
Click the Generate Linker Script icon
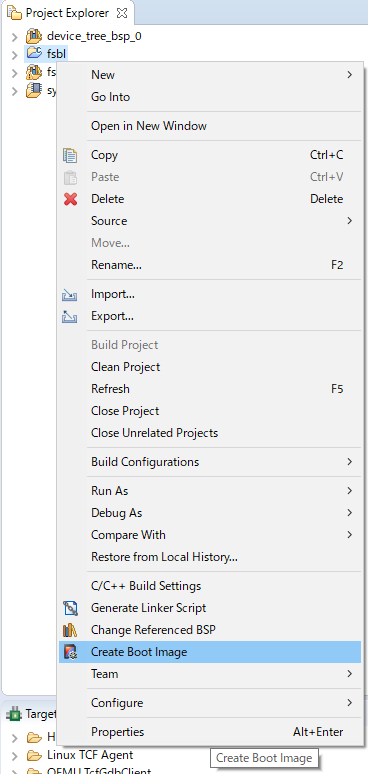click(71, 608)
